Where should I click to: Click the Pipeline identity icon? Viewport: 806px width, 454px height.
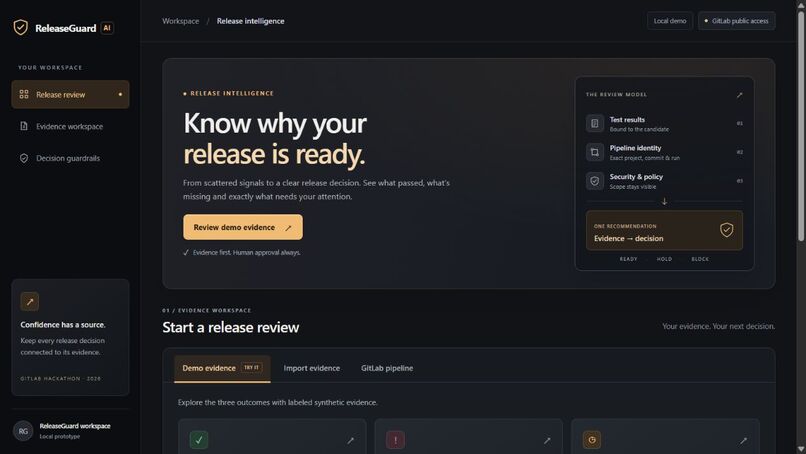pos(595,152)
